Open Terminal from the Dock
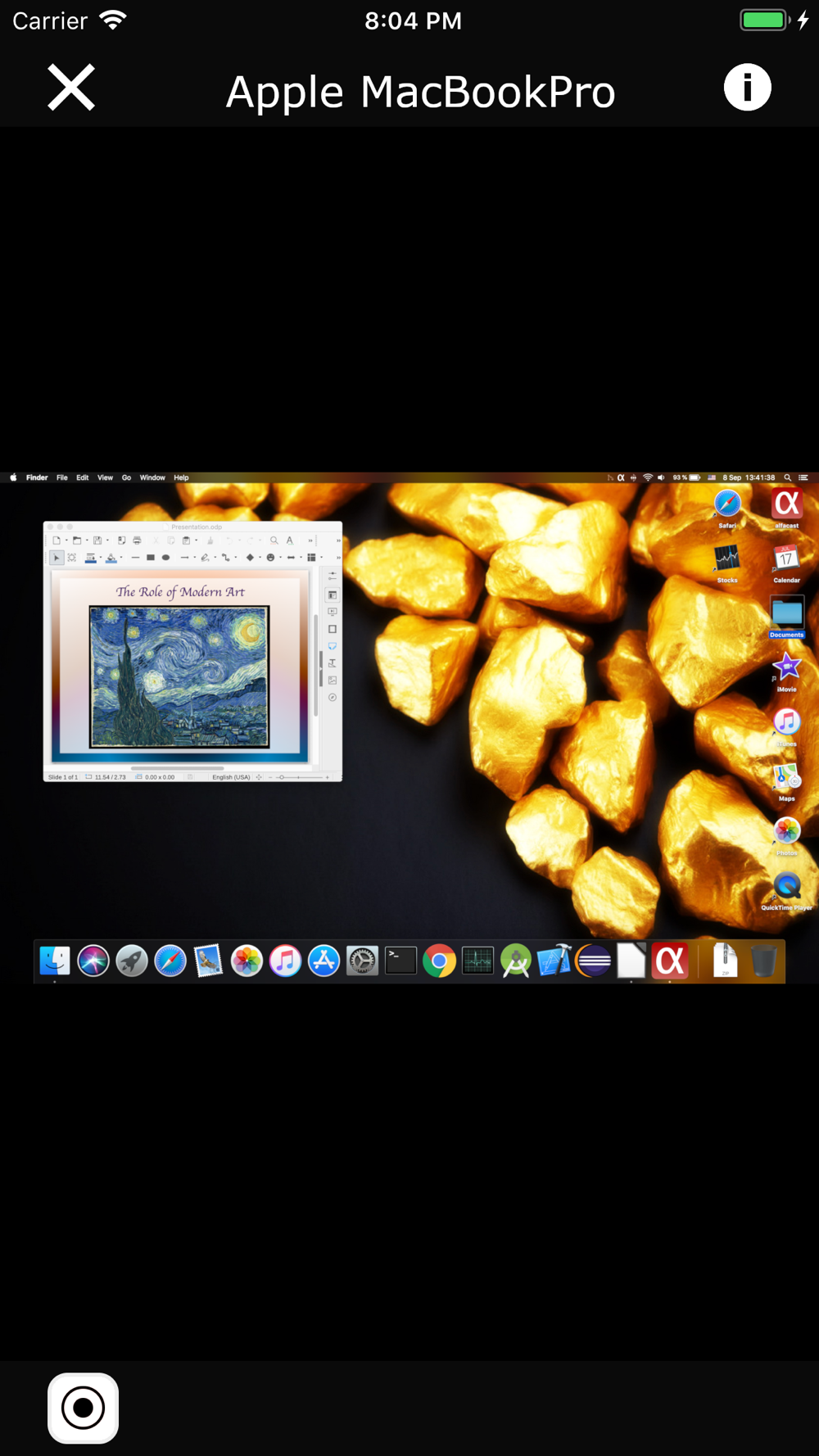The height and width of the screenshot is (1456, 819). [400, 961]
